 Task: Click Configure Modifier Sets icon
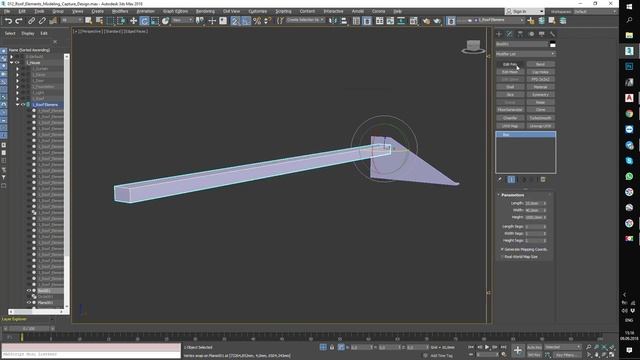pyautogui.click(x=543, y=179)
